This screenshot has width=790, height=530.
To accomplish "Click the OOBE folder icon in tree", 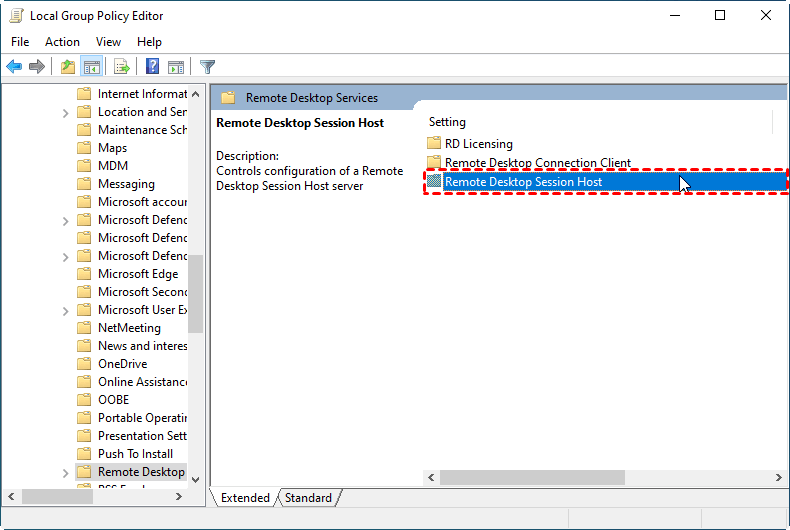I will (x=84, y=400).
